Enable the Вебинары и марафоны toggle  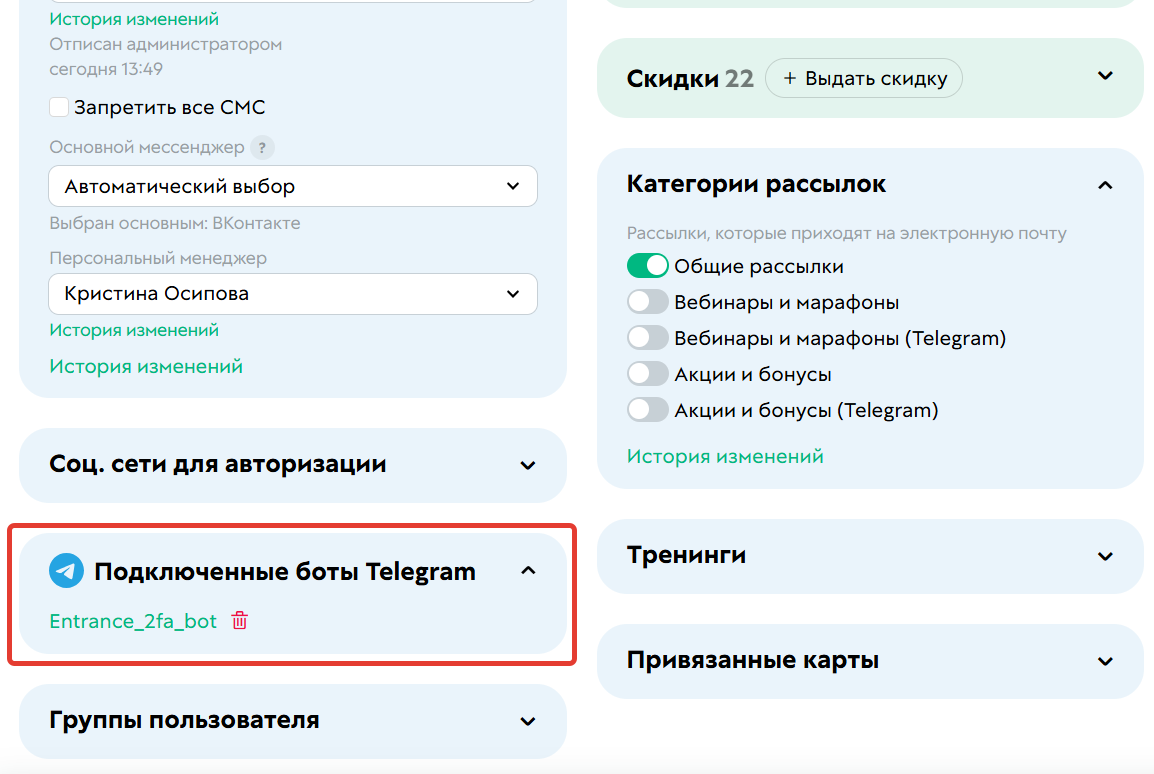(x=648, y=301)
